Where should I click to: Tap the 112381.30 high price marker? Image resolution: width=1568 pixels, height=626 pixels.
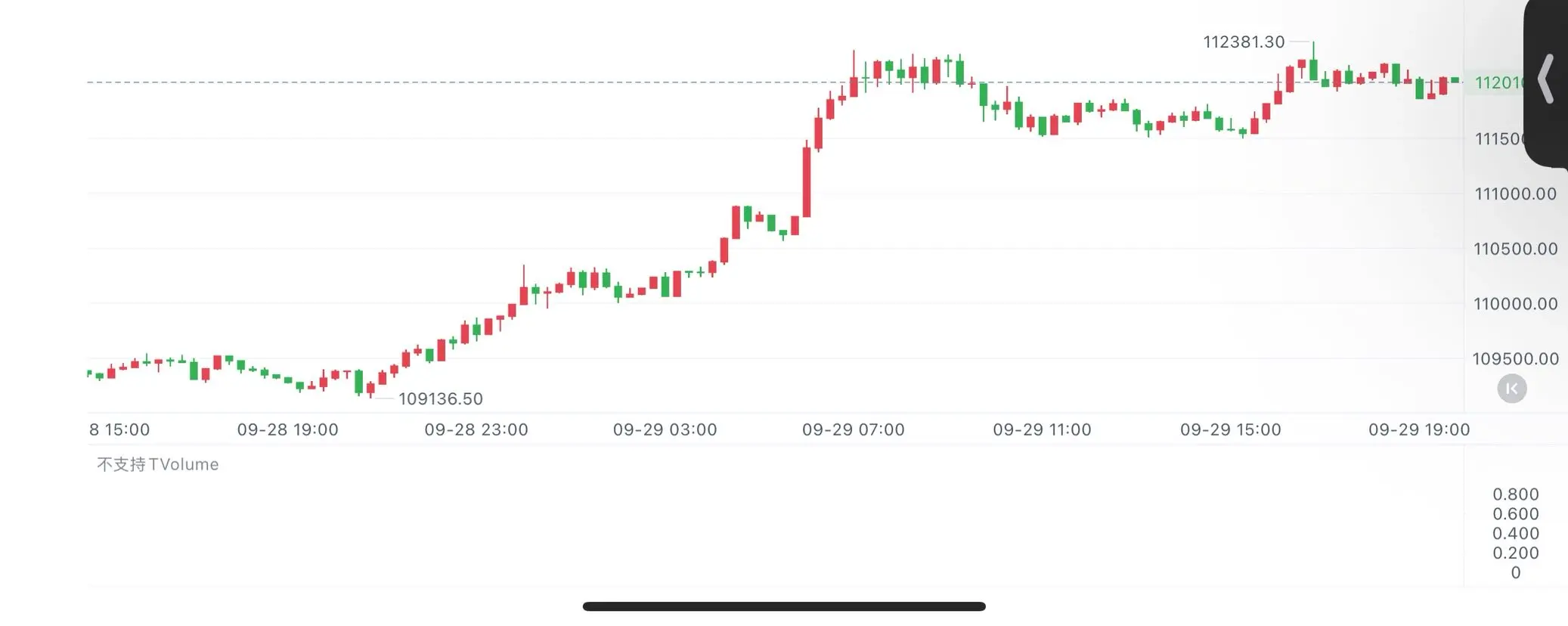point(1244,42)
